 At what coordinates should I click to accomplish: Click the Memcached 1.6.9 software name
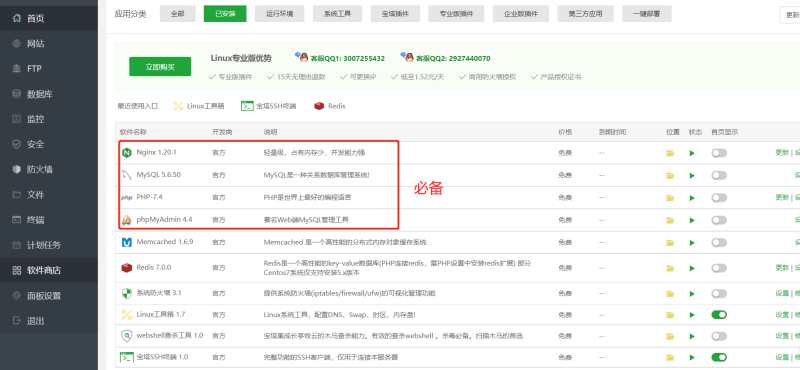(165, 242)
